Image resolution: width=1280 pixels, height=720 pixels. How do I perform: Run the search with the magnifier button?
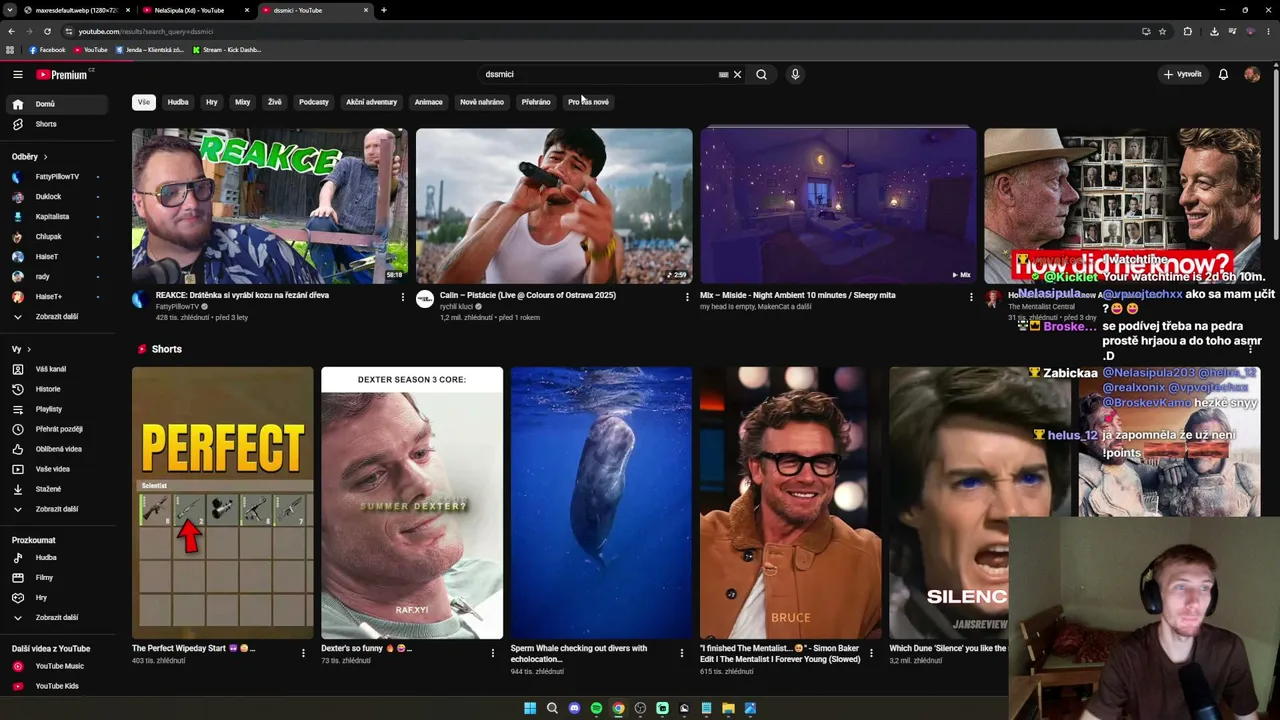[x=762, y=74]
